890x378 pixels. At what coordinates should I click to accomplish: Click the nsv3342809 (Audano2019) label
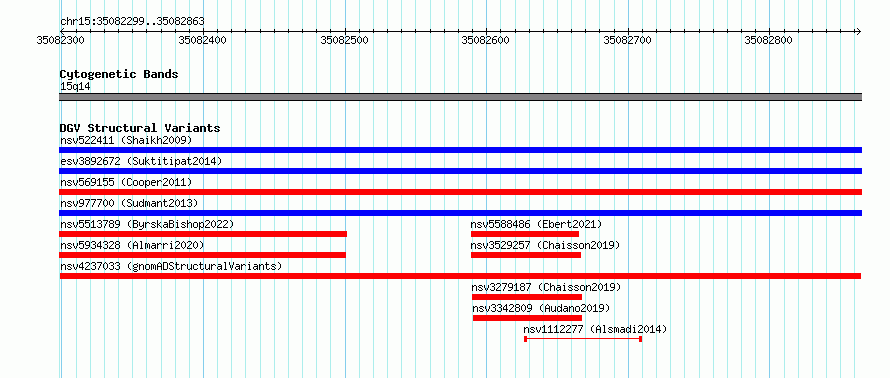tap(541, 308)
